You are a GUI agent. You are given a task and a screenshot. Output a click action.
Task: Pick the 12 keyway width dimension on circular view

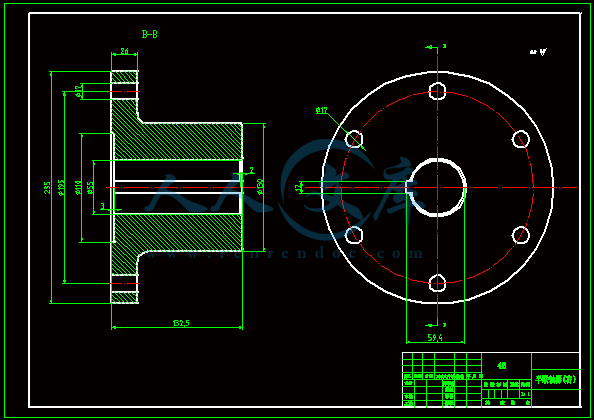click(x=298, y=187)
